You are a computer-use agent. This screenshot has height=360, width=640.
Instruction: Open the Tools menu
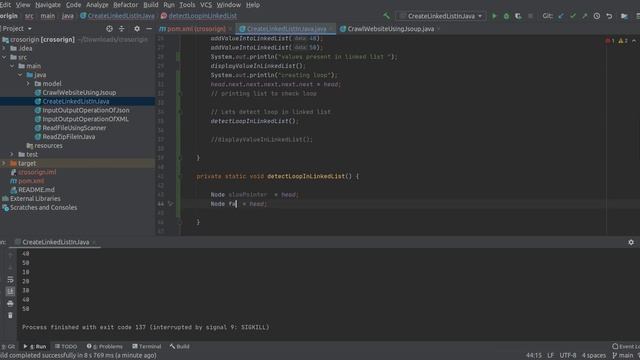pyautogui.click(x=187, y=5)
